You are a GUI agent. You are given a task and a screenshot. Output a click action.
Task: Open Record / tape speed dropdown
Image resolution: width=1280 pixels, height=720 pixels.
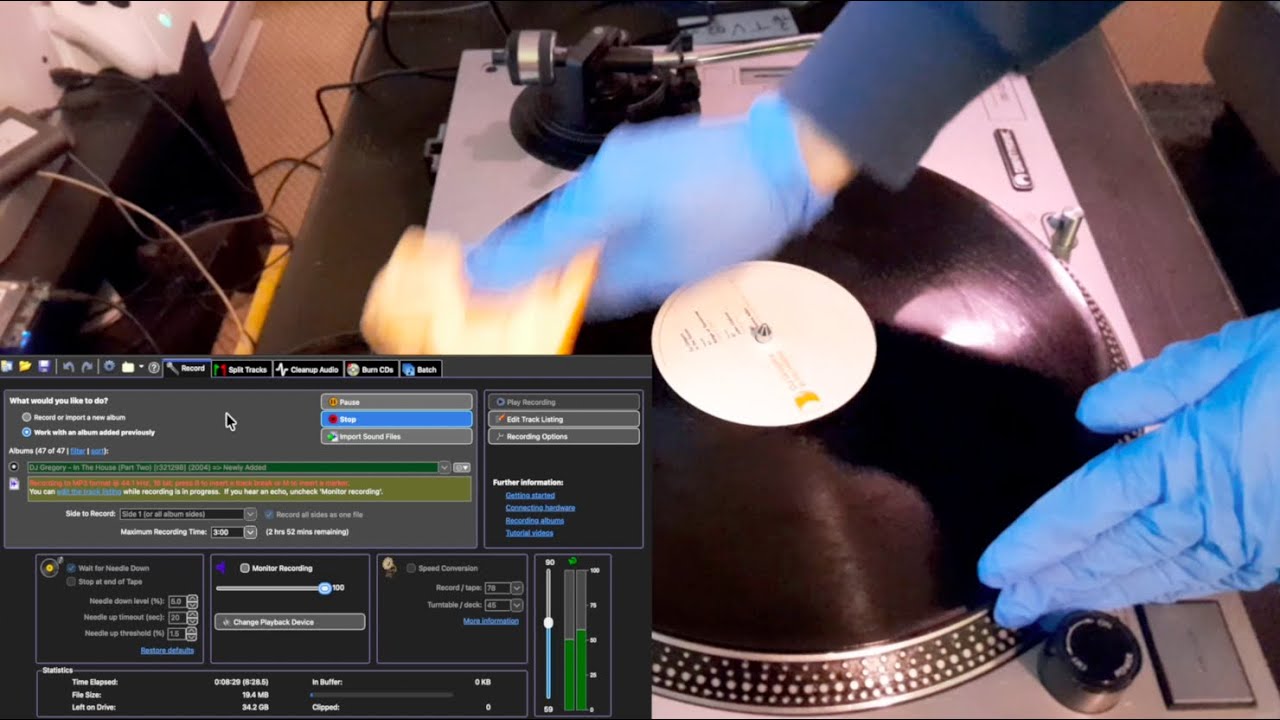(x=517, y=588)
